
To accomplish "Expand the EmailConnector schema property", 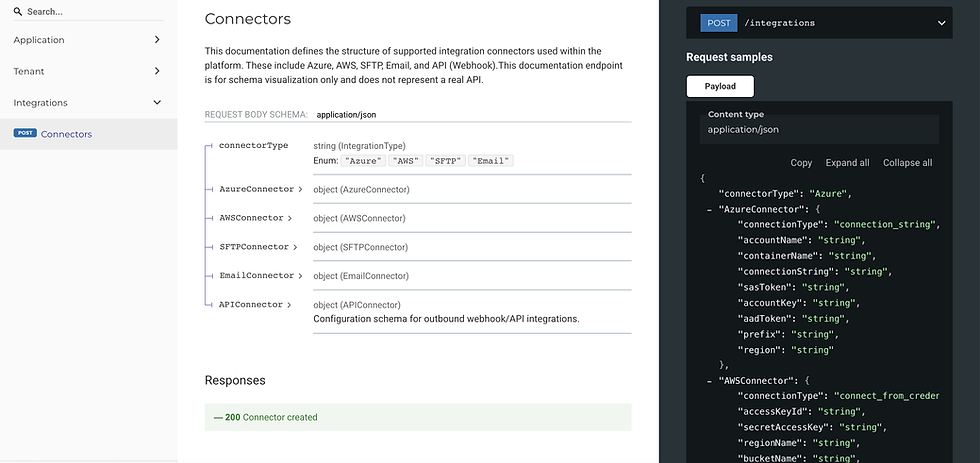I will click(261, 276).
